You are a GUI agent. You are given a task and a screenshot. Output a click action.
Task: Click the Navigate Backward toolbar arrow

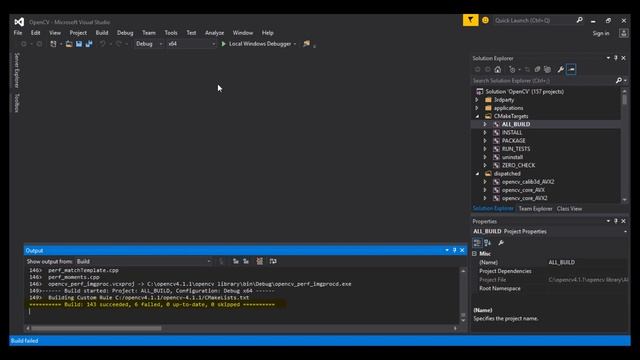[x=24, y=44]
